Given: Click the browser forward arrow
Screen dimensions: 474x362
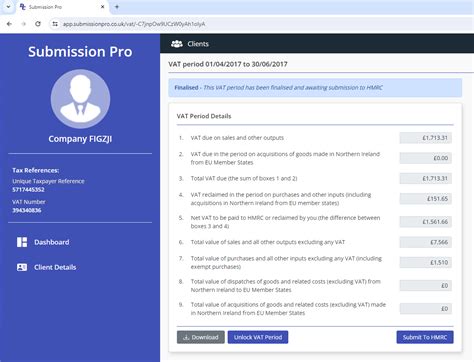Looking at the screenshot, I should click(23, 24).
